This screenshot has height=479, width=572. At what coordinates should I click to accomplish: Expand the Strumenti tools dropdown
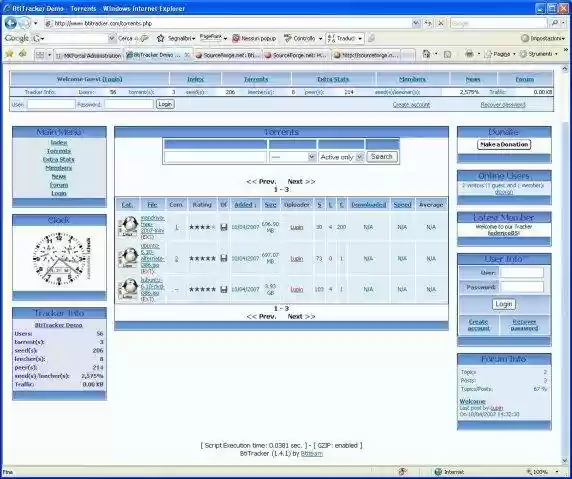point(557,54)
